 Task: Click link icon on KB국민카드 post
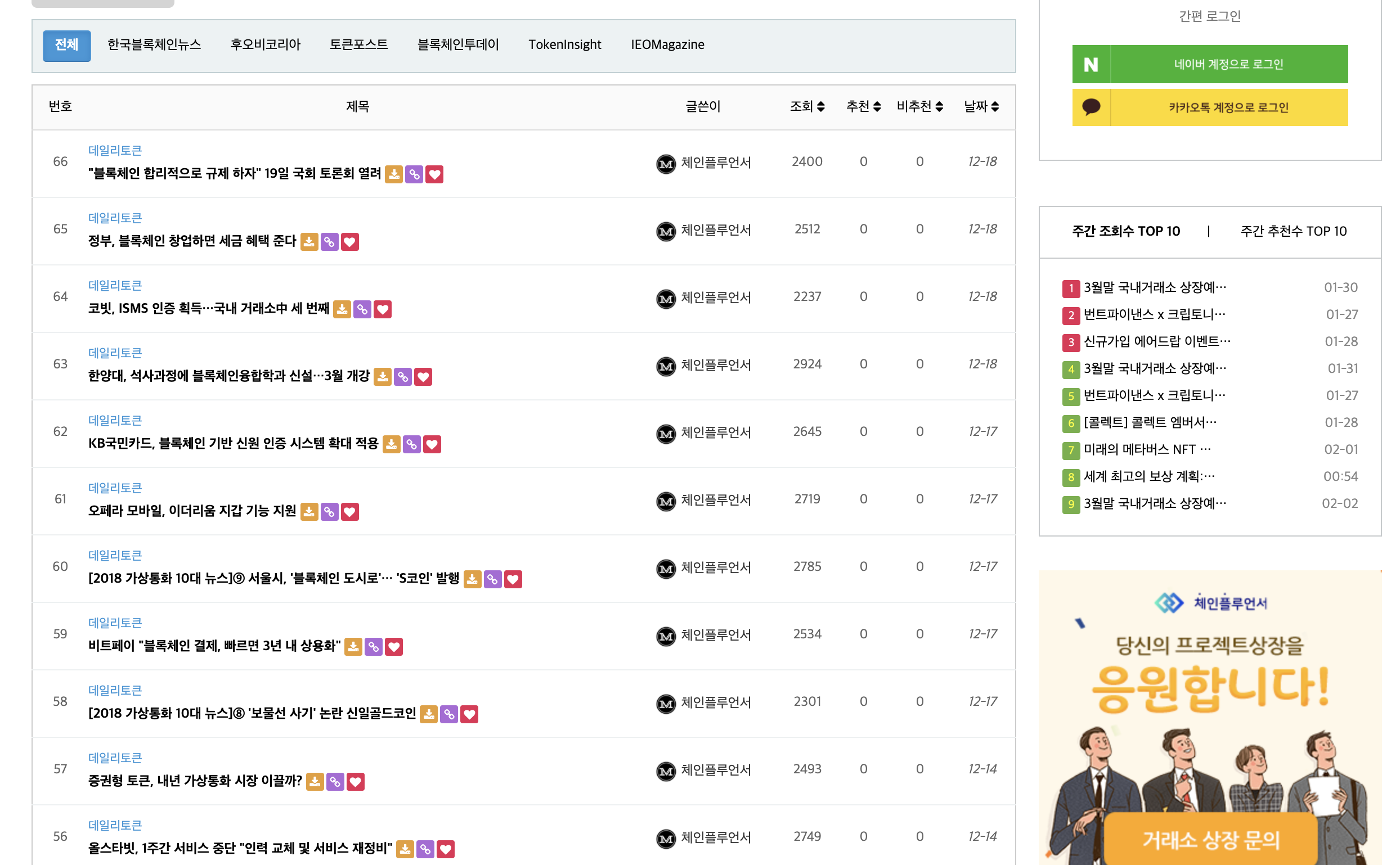[x=411, y=444]
